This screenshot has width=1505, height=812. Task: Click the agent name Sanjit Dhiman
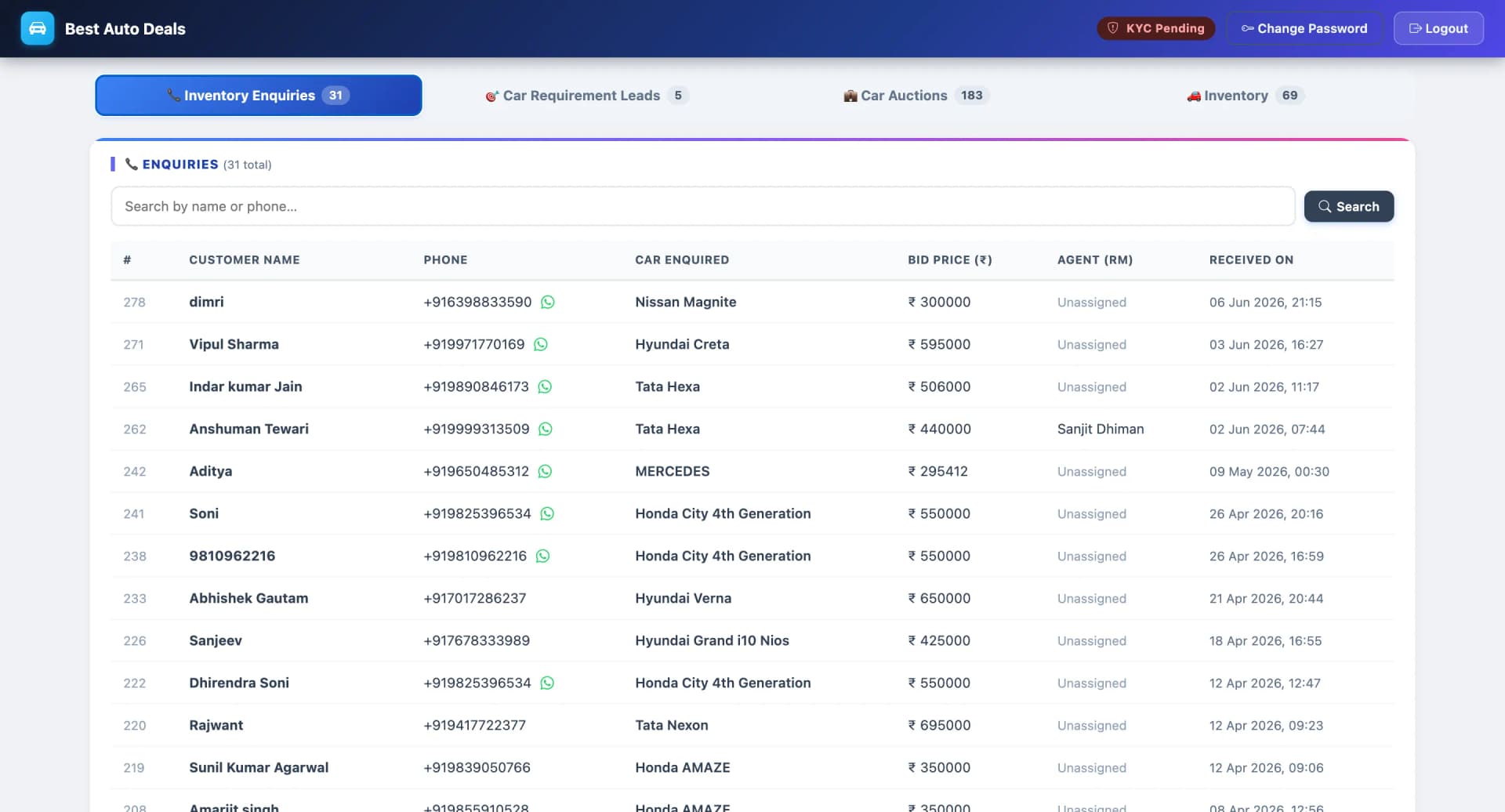(x=1101, y=429)
